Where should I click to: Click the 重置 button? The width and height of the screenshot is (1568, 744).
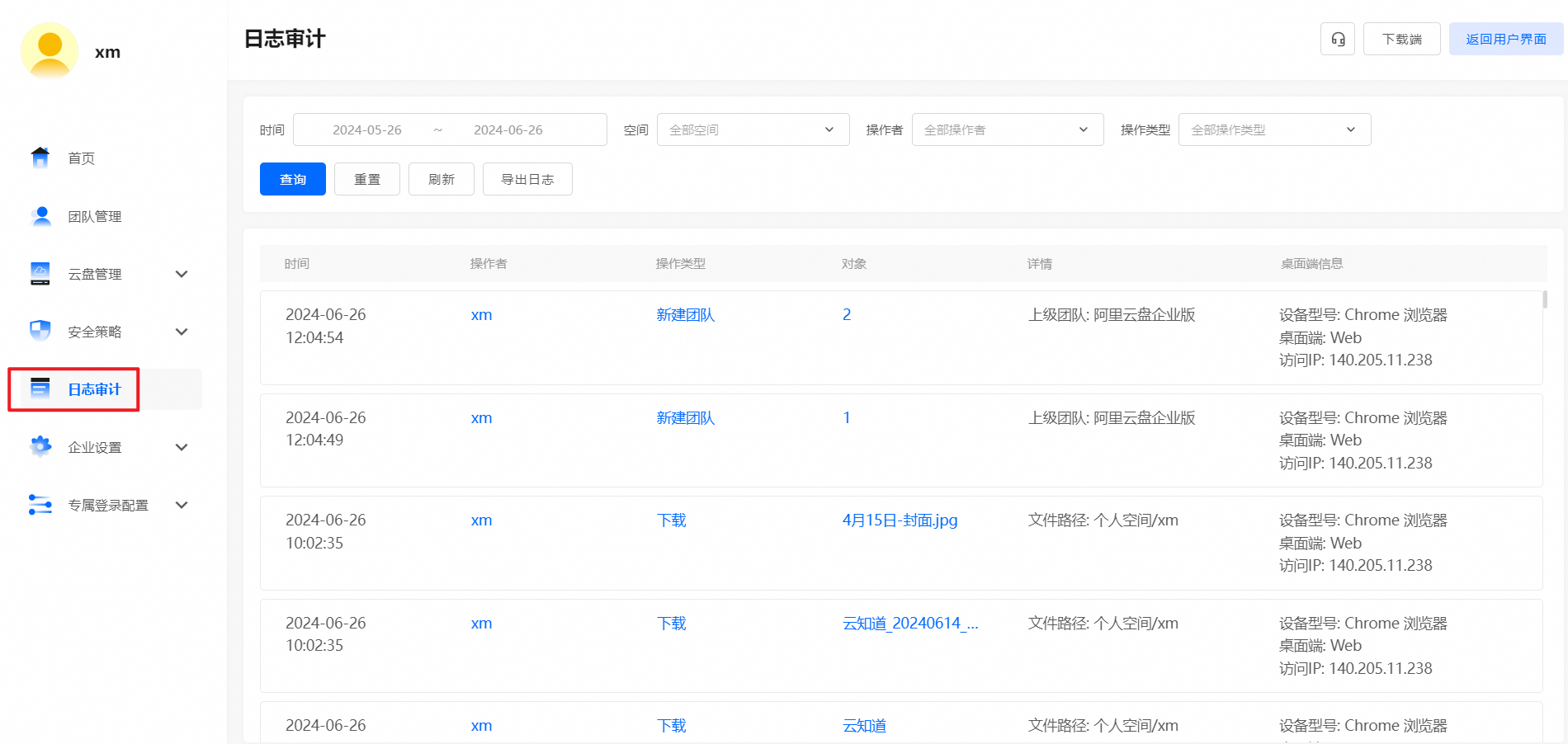coord(367,179)
